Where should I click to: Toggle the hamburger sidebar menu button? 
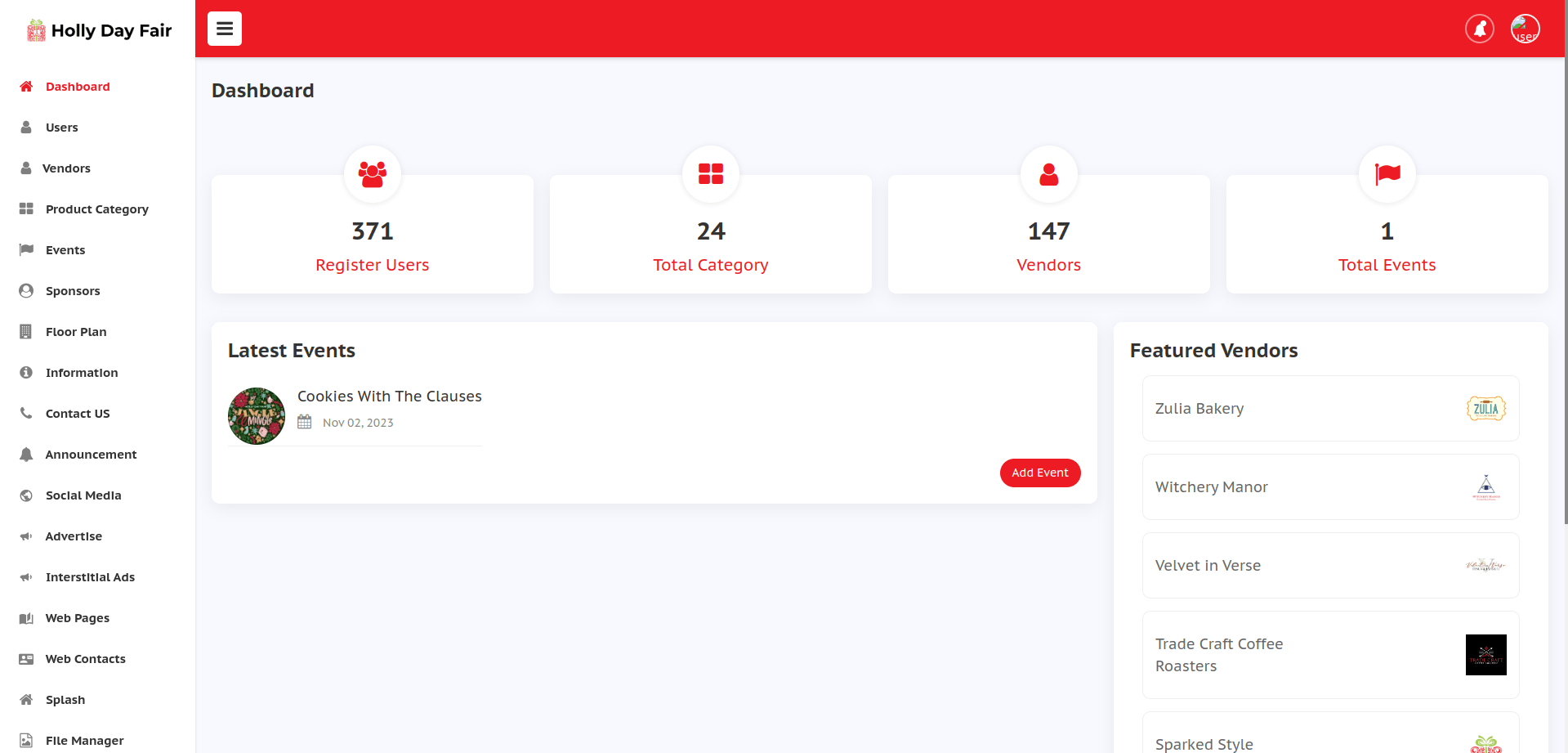[225, 29]
